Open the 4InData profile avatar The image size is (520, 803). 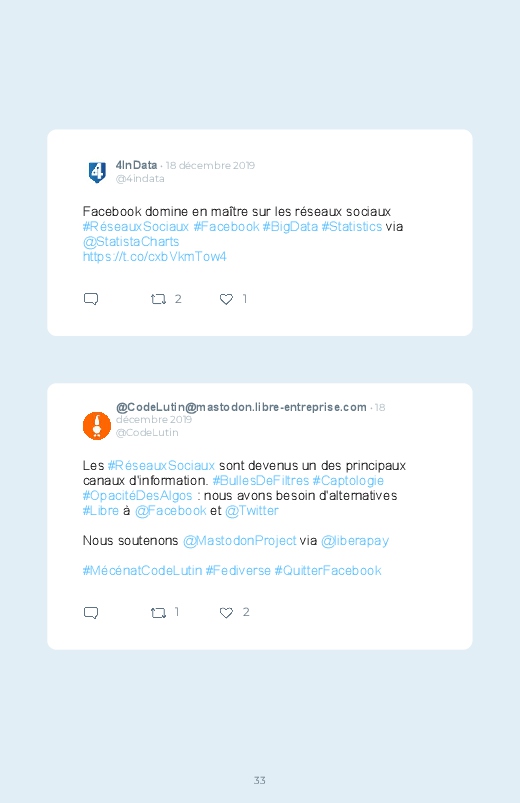97,172
